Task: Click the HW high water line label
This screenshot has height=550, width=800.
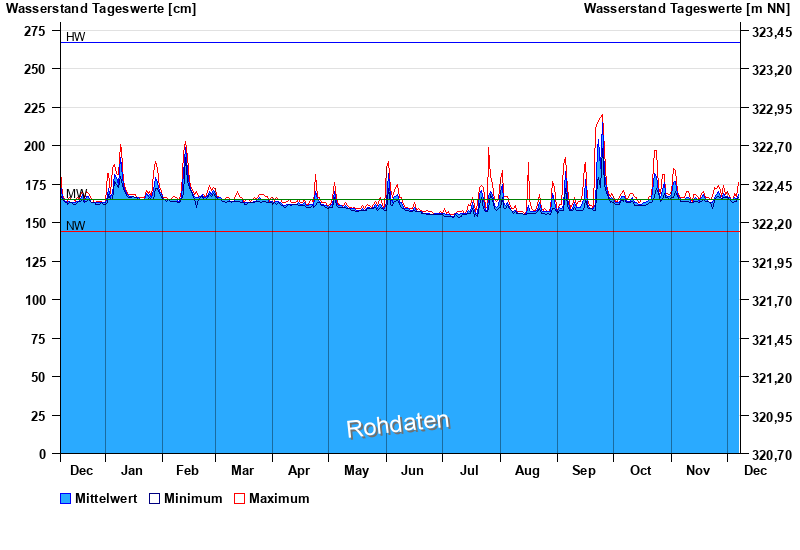Action: (x=75, y=37)
